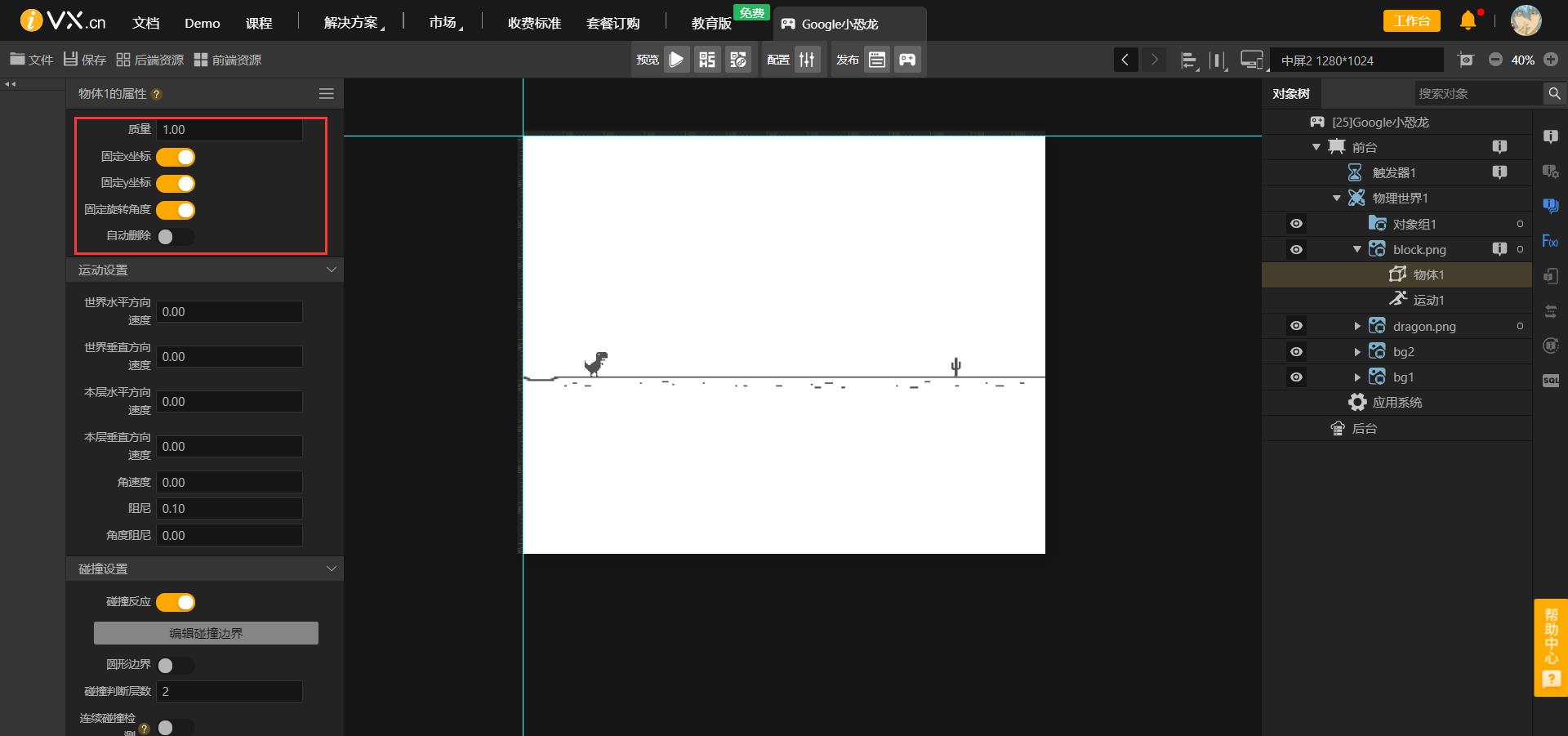
Task: Toggle the 固定x坐标 switch
Action: point(176,157)
